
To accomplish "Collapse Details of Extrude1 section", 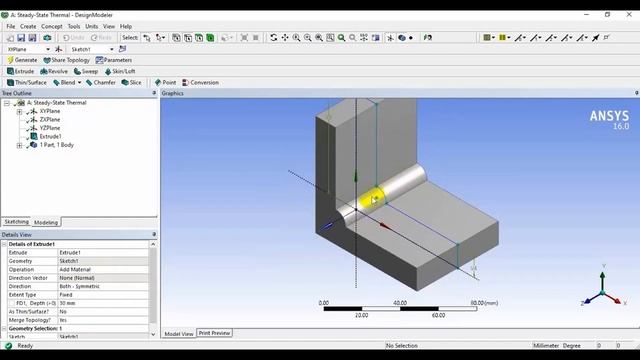I will [x=4, y=244].
